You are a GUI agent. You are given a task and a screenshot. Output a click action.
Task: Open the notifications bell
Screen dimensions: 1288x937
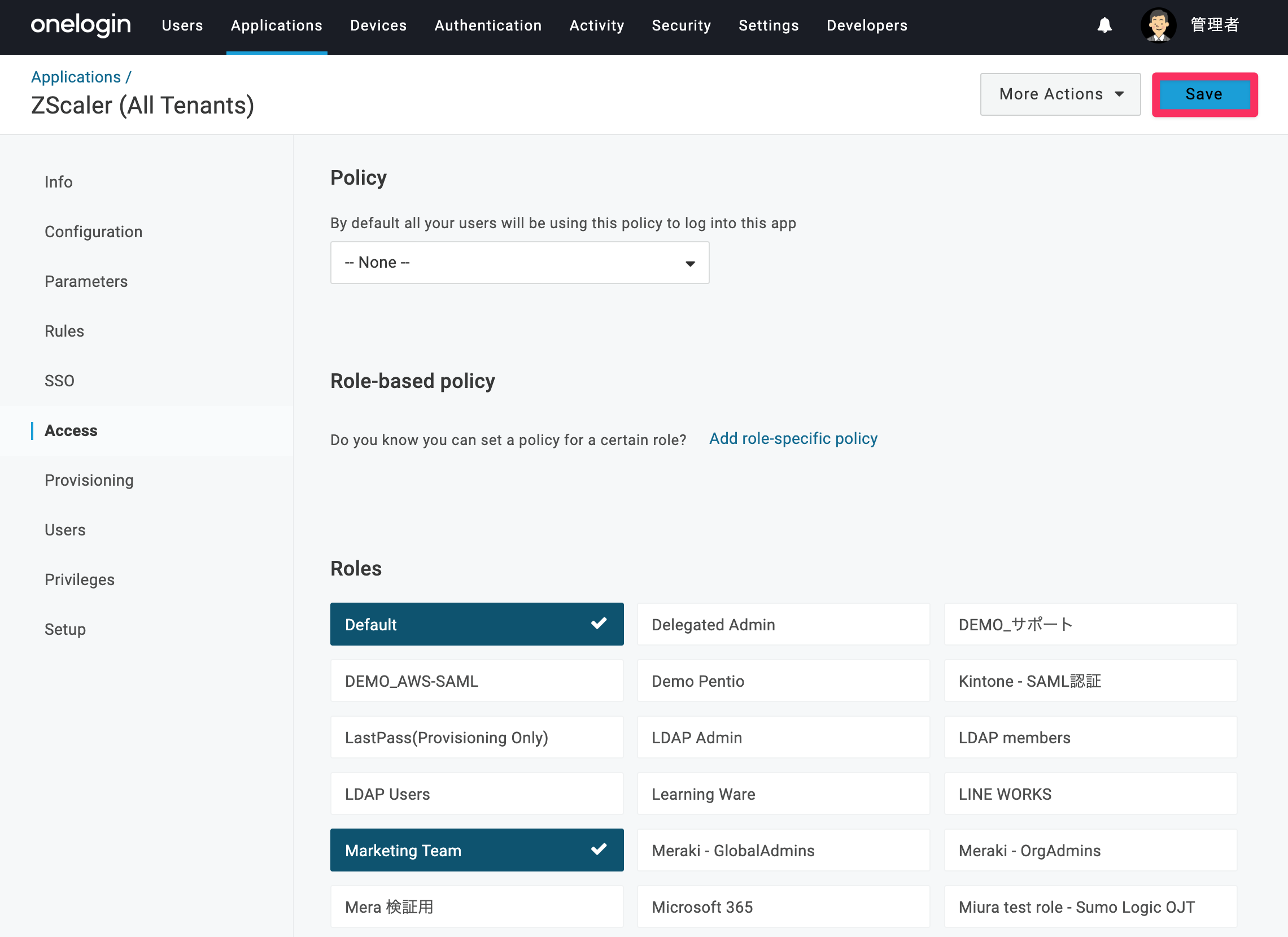click(1104, 25)
